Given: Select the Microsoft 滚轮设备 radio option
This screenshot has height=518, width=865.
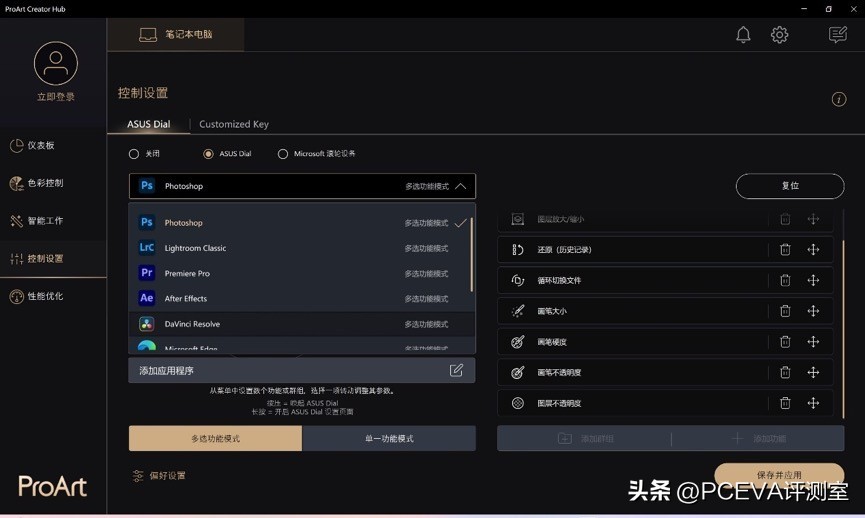Looking at the screenshot, I should point(282,154).
